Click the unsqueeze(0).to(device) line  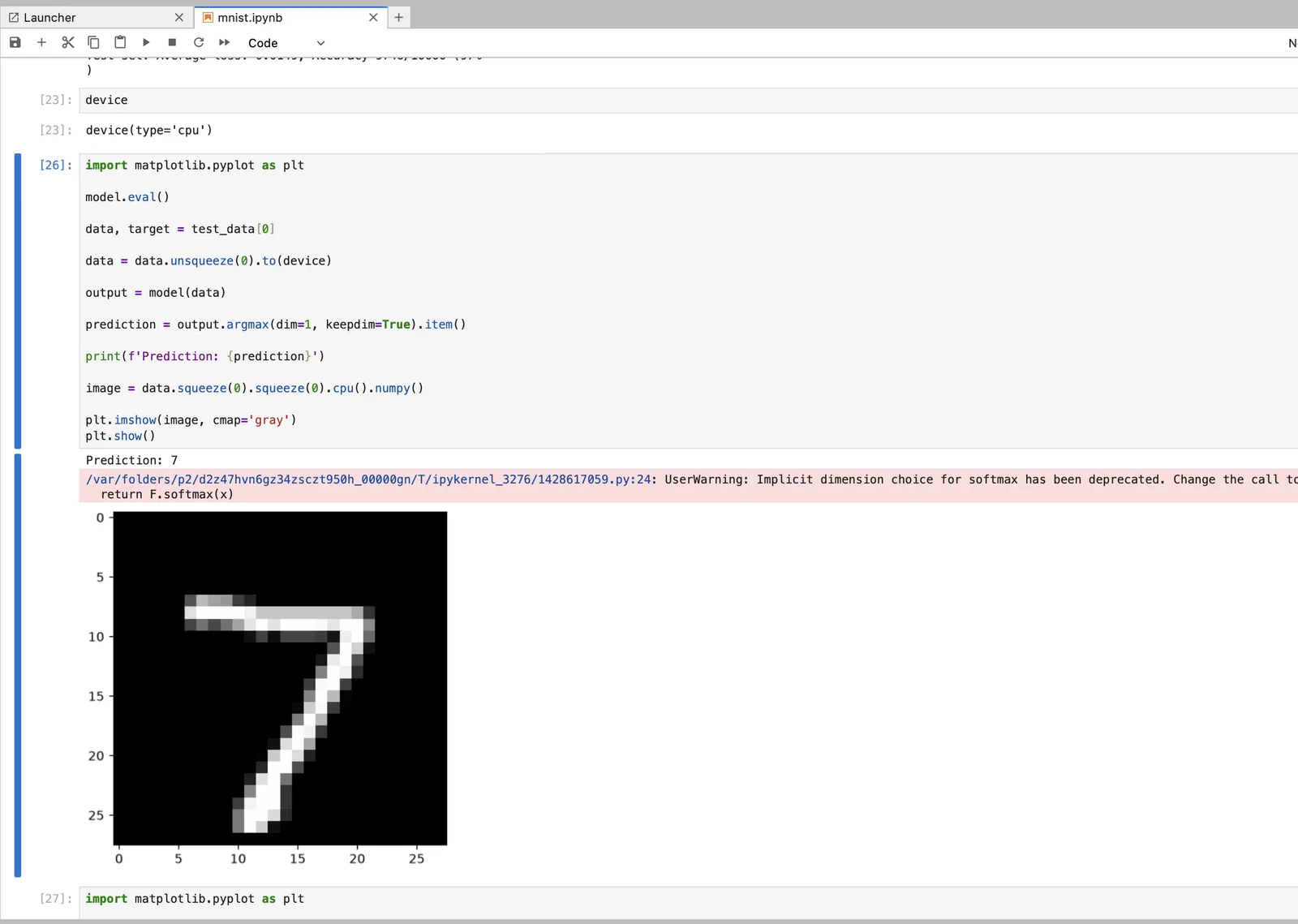click(208, 261)
